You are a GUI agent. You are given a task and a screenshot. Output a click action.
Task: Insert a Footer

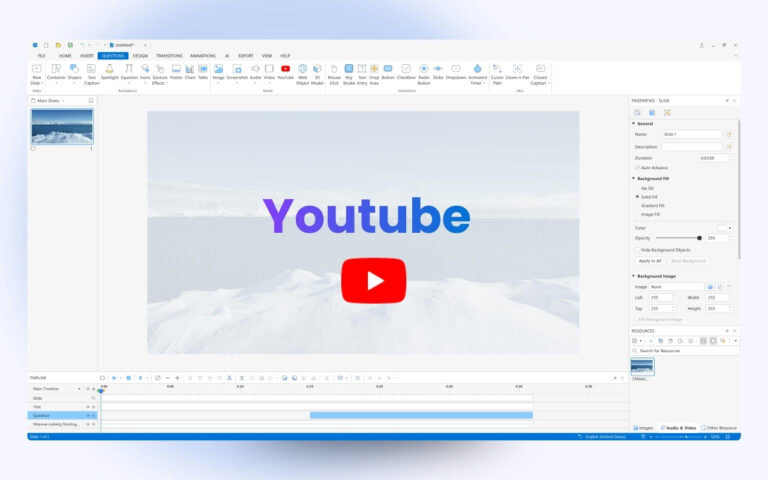(176, 72)
